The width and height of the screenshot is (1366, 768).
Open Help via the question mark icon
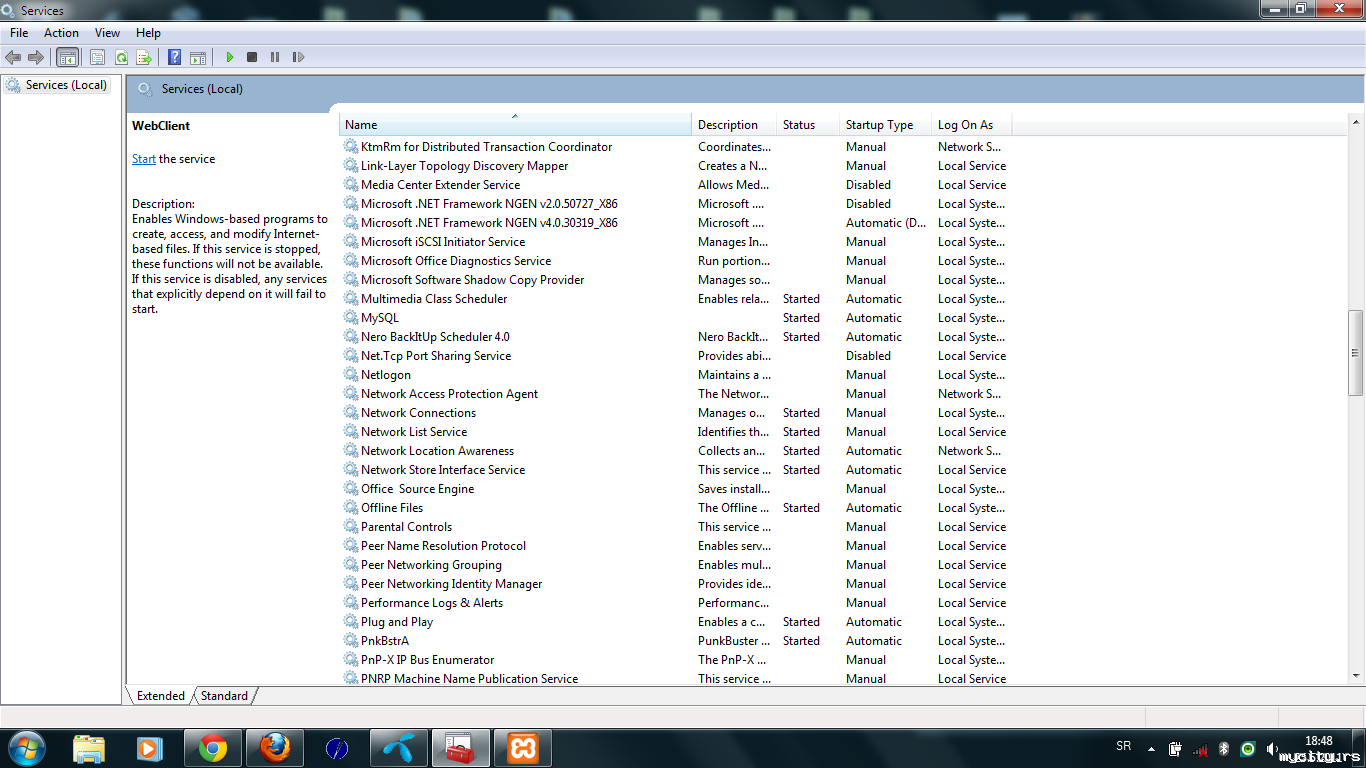click(x=175, y=57)
